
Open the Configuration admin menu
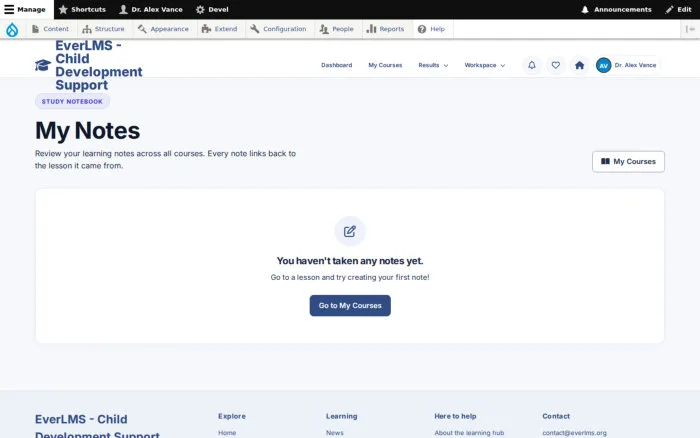[279, 29]
